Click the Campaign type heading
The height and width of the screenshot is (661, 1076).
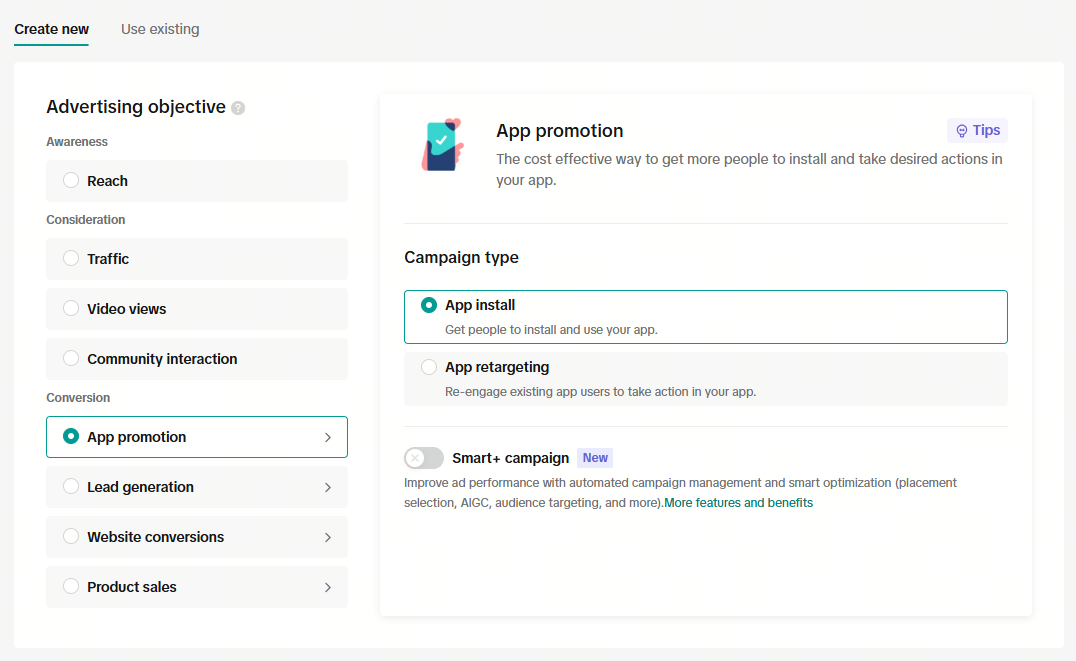pyautogui.click(x=461, y=257)
